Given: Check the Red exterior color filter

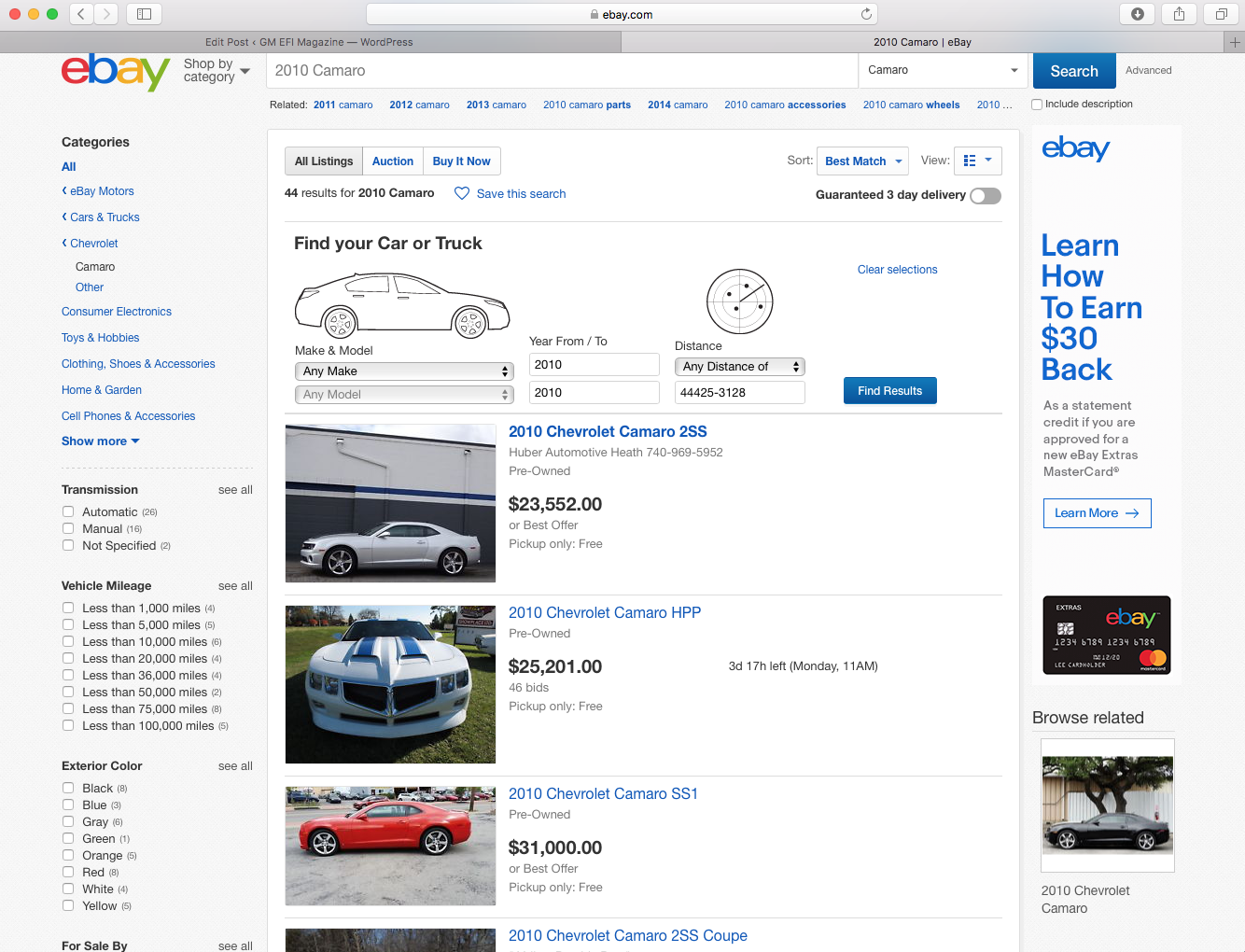Looking at the screenshot, I should [68, 872].
